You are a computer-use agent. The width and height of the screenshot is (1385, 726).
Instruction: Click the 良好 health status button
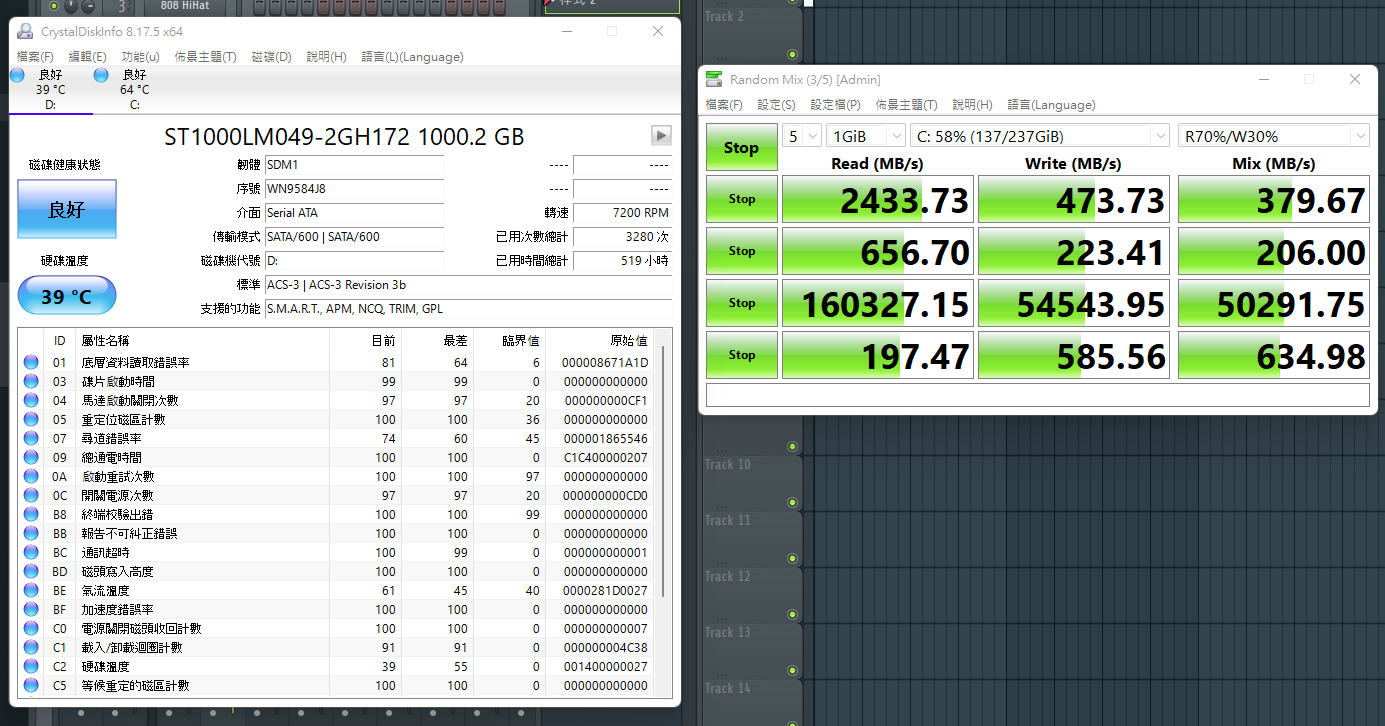point(67,209)
